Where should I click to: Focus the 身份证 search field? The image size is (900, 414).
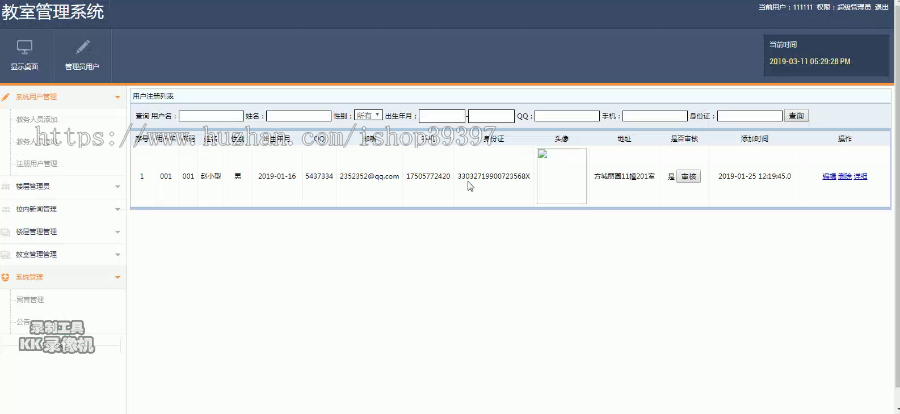(750, 116)
